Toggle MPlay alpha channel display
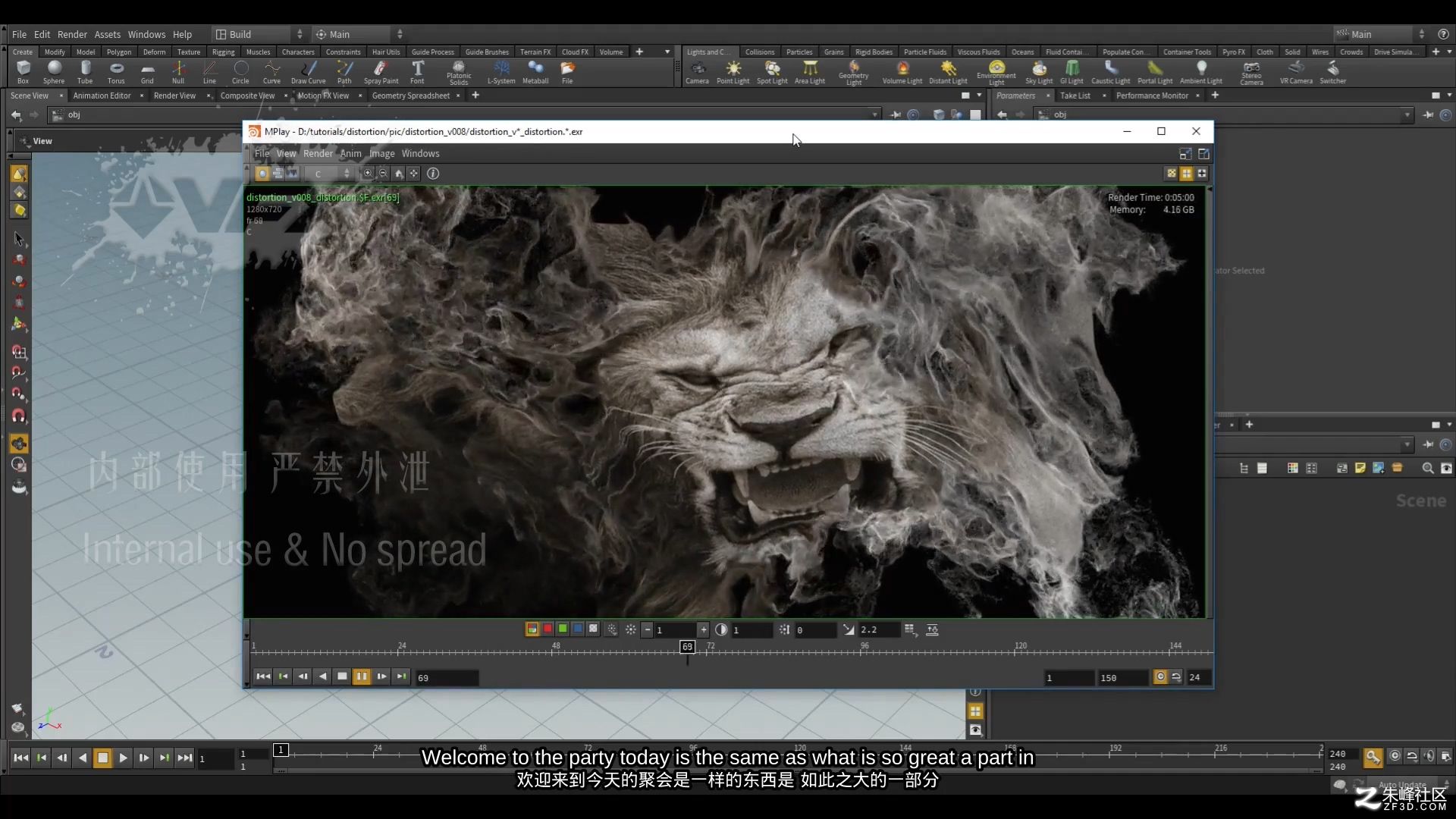Image resolution: width=1456 pixels, height=819 pixels. (x=593, y=629)
